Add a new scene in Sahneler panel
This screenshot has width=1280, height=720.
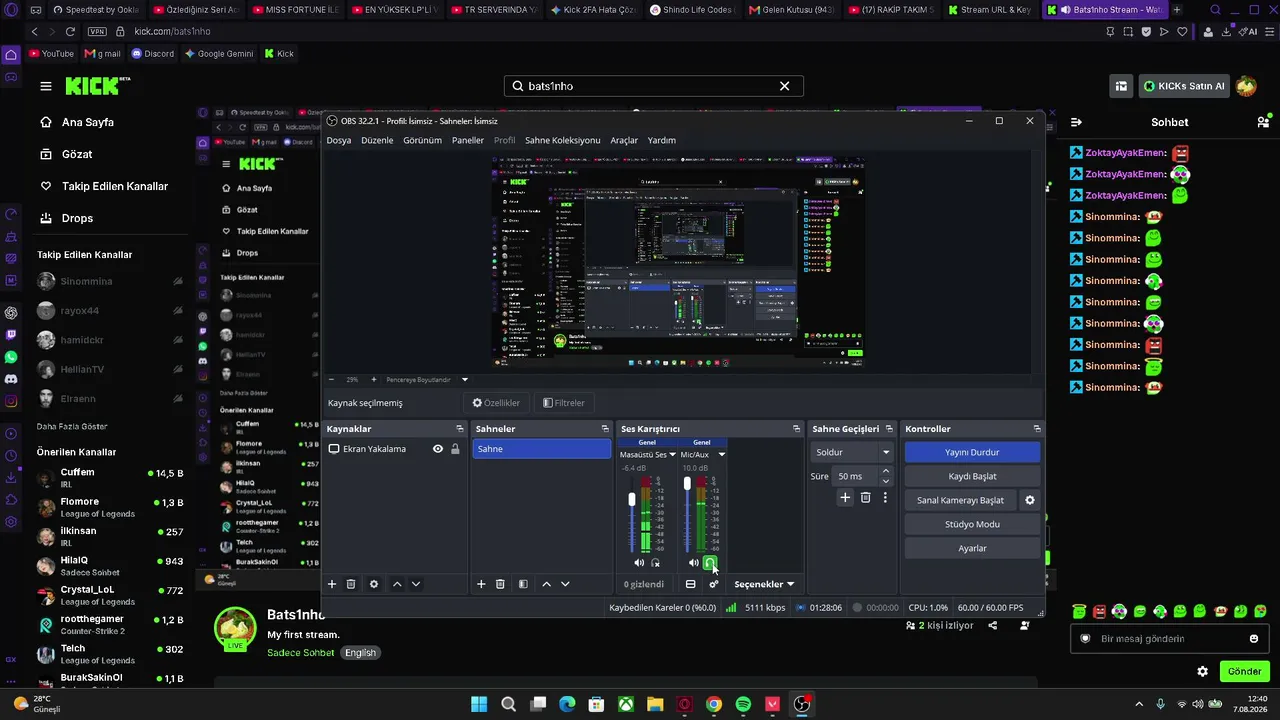(481, 584)
